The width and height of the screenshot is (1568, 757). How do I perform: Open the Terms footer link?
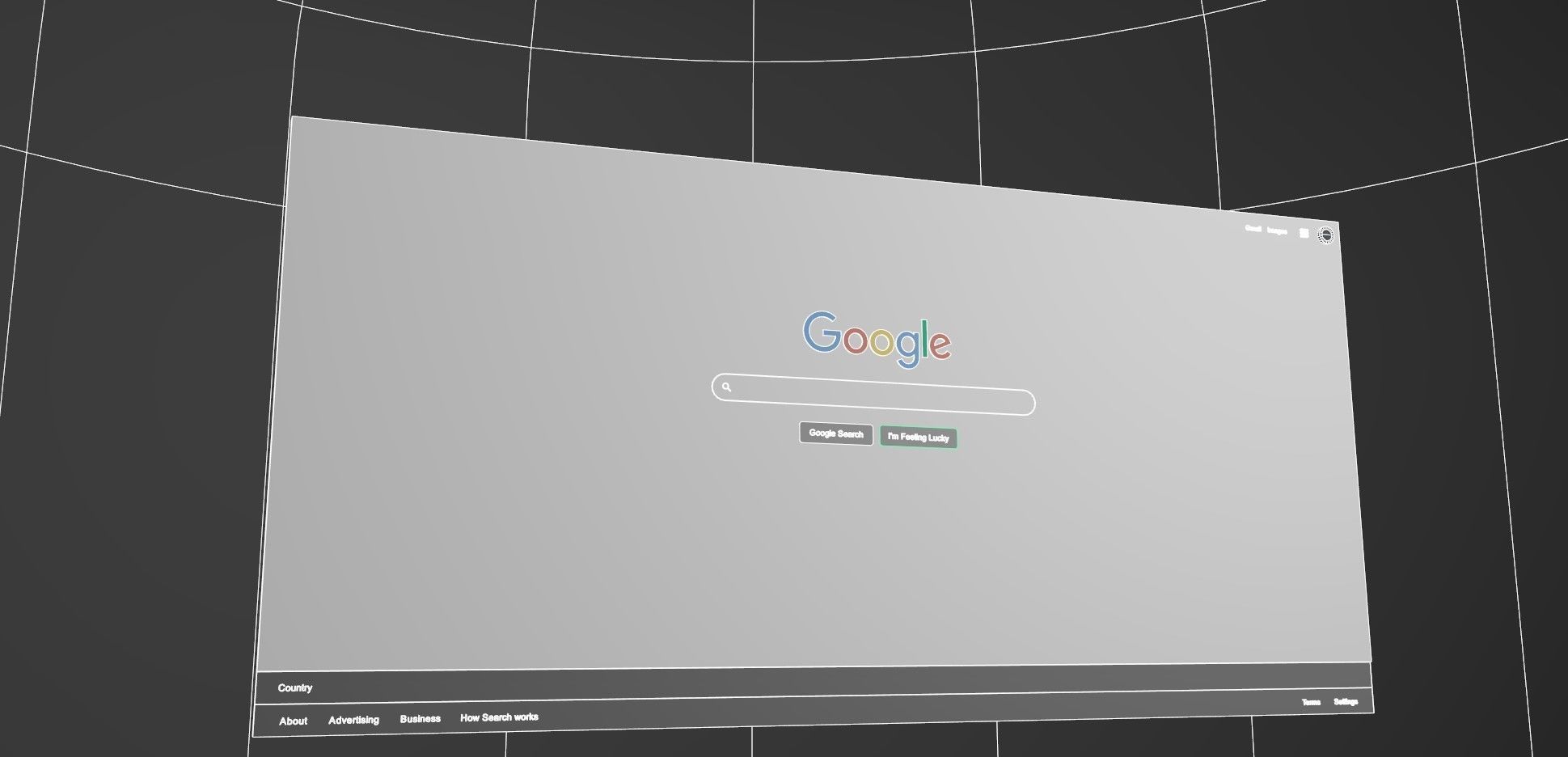click(1311, 702)
